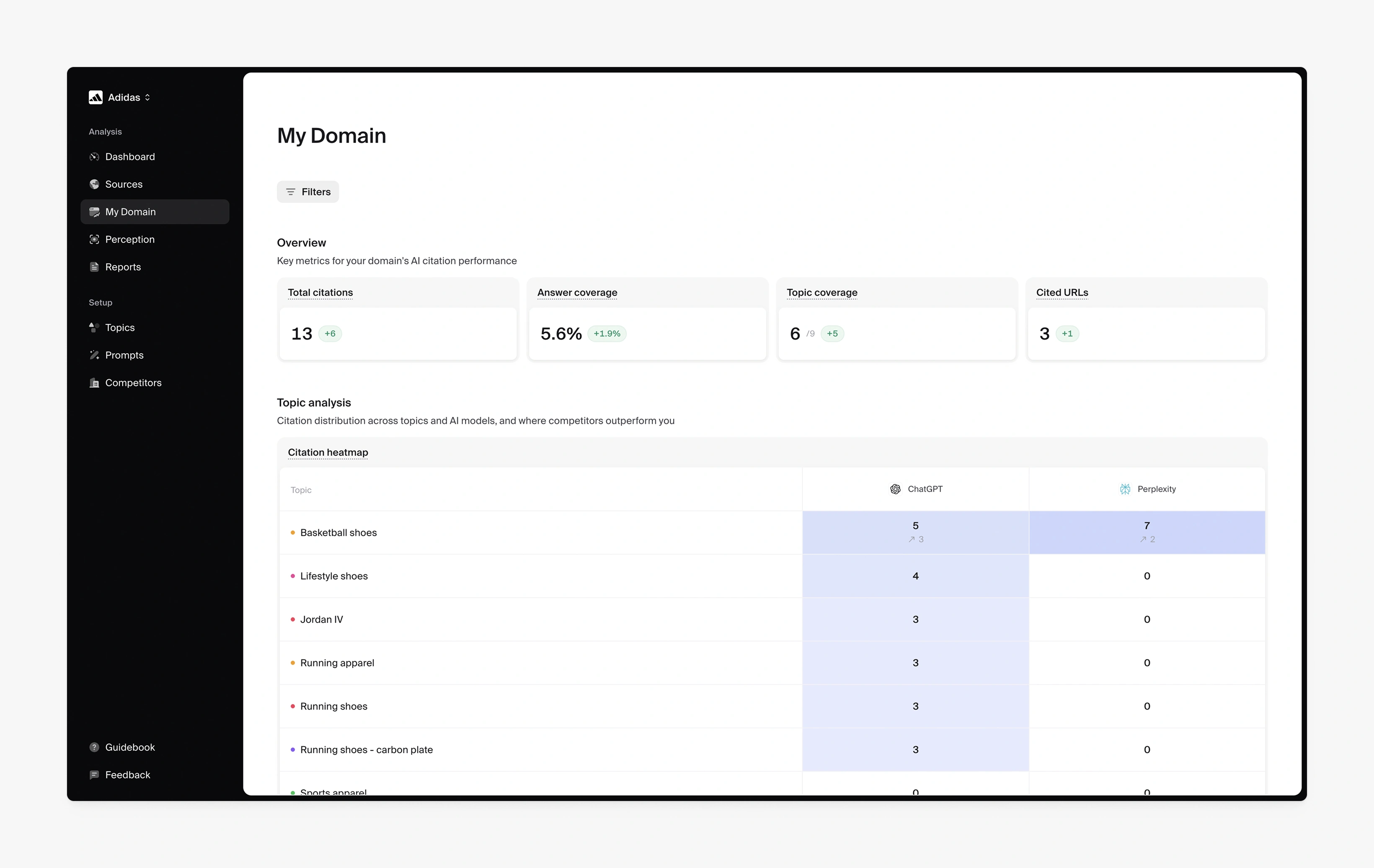
Task: Click the ChatGPT logo icon
Action: pos(895,489)
